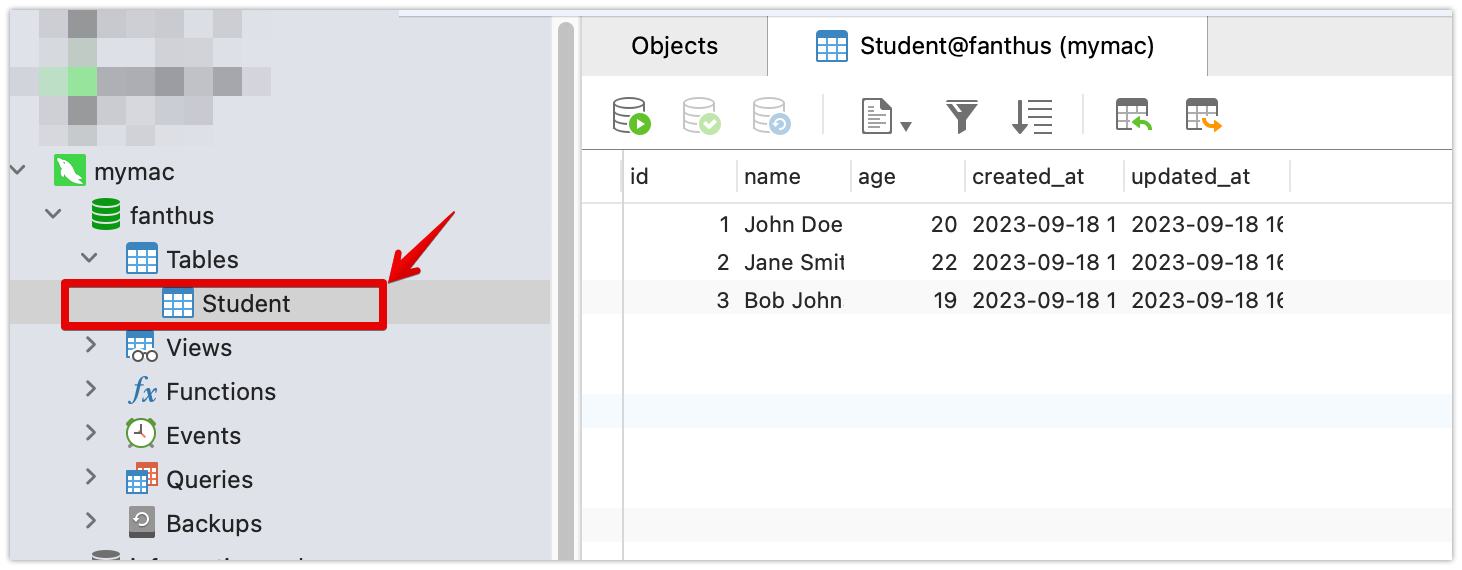Collapse the Tables tree node

pos(90,259)
